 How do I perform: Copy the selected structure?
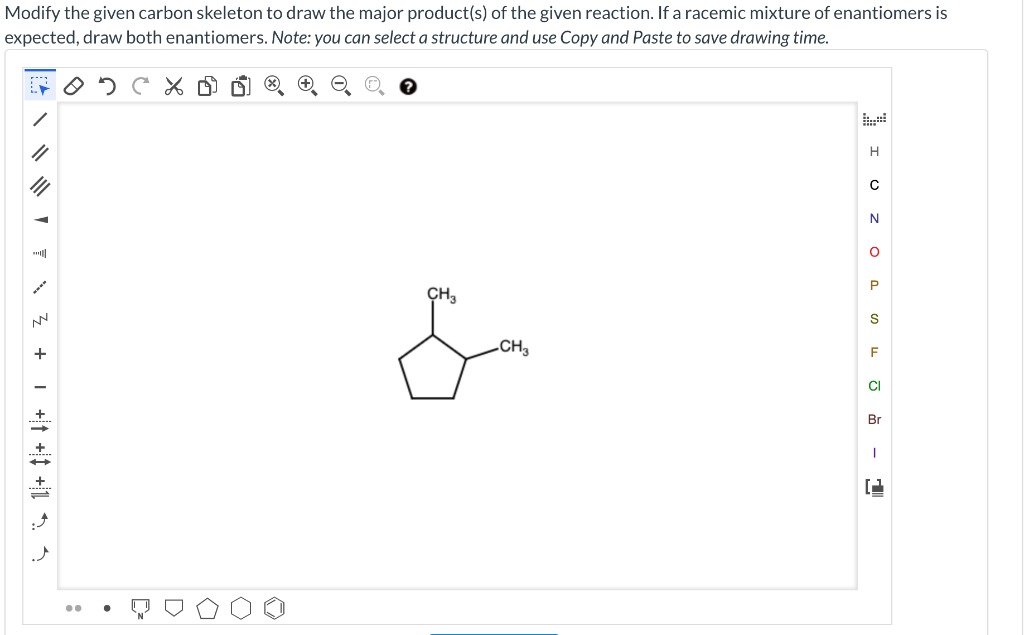pos(207,87)
